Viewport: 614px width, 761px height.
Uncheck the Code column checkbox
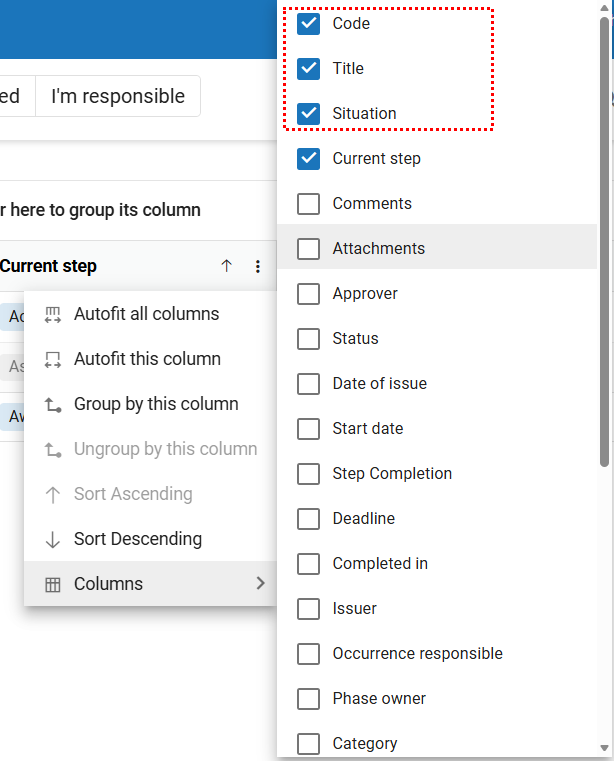point(309,23)
